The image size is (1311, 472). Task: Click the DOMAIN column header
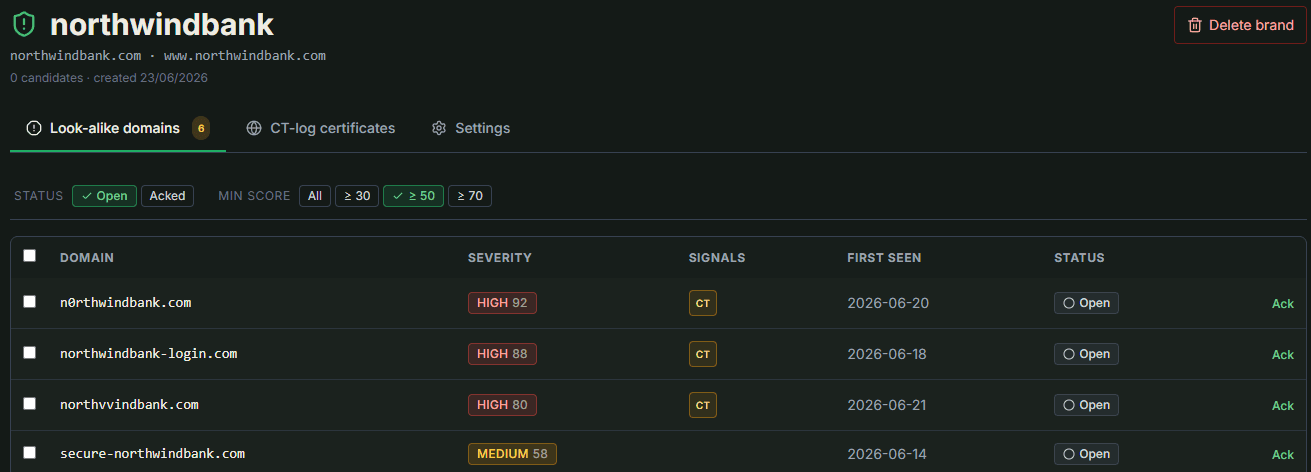tap(87, 257)
